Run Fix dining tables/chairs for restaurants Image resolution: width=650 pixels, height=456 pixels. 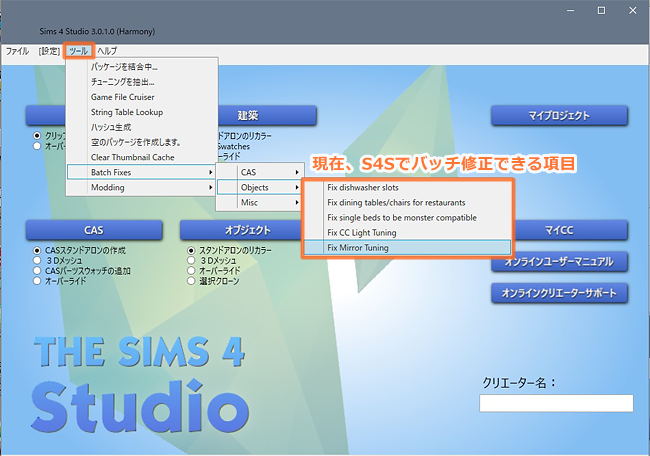[407, 203]
